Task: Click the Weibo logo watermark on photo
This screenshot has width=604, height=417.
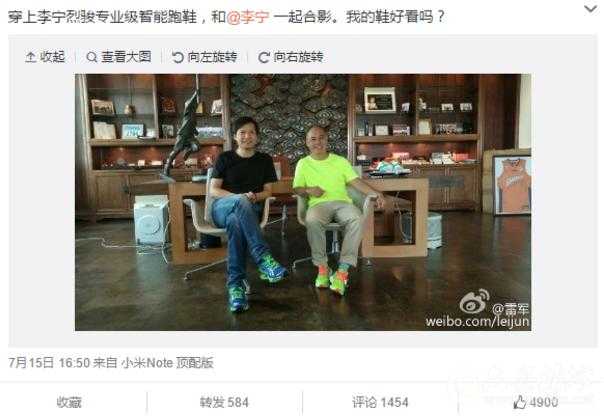Action: coord(474,301)
